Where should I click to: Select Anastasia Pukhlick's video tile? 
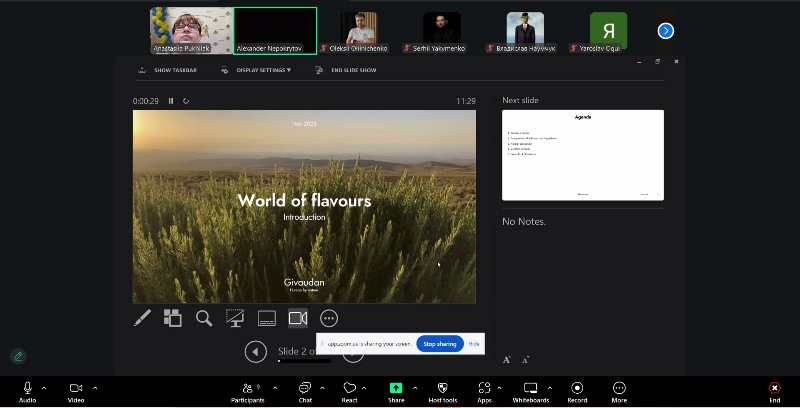tap(191, 31)
